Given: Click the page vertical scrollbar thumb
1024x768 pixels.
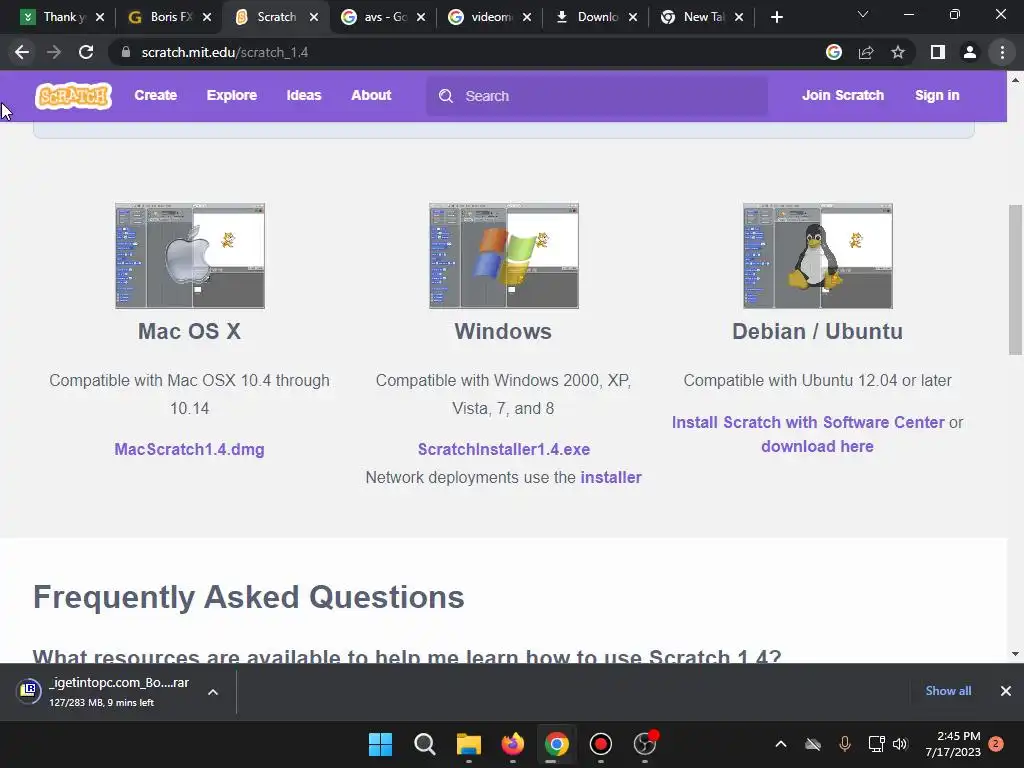Looking at the screenshot, I should [1015, 280].
